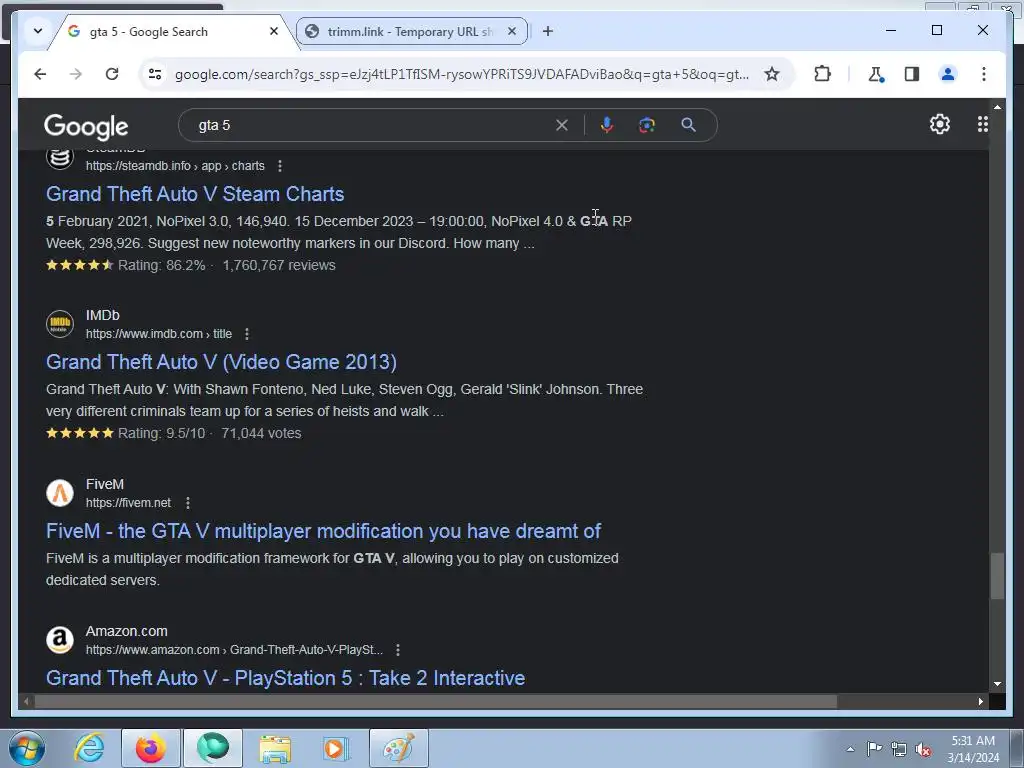Open network icon in system tray
Screen dimensions: 1024x768
899,749
